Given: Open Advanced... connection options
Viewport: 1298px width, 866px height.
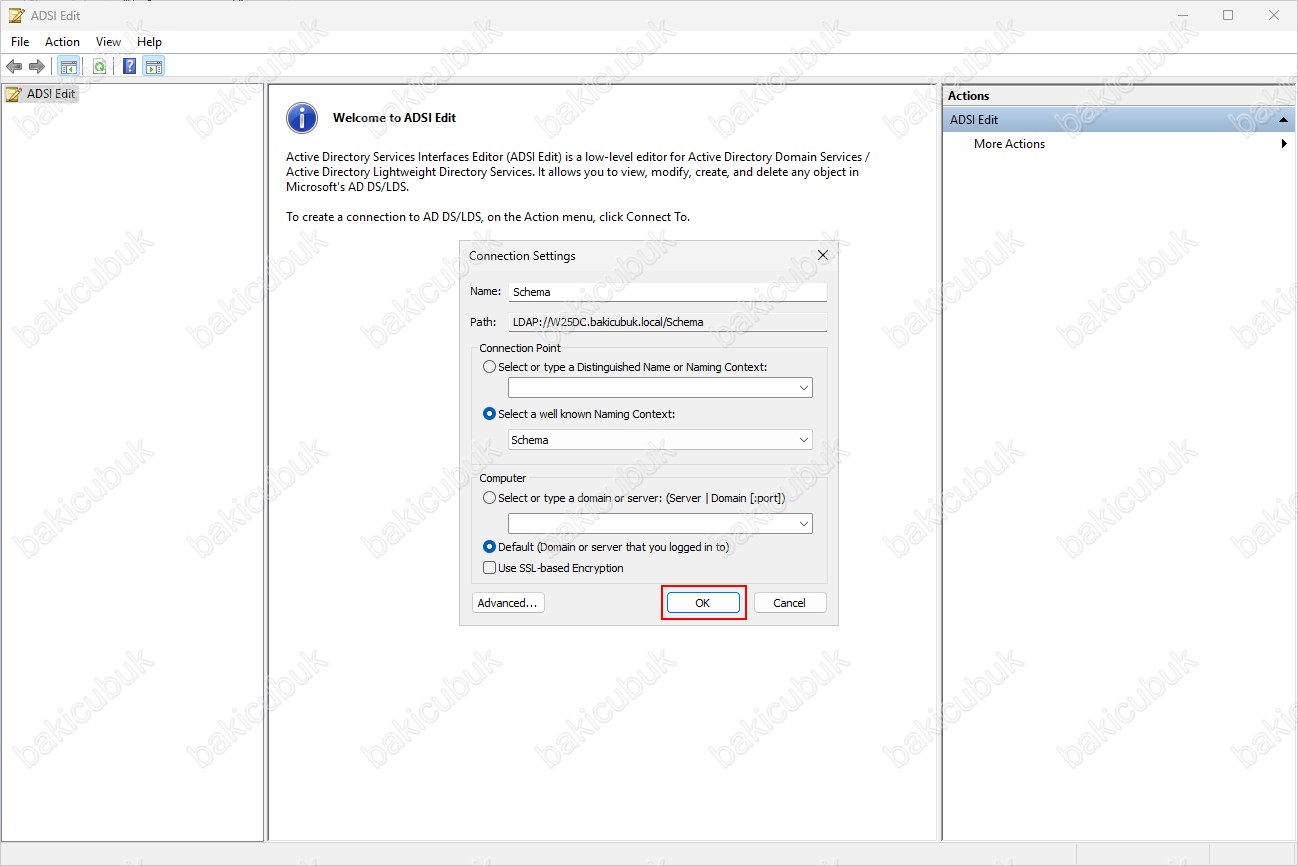Looking at the screenshot, I should click(508, 603).
